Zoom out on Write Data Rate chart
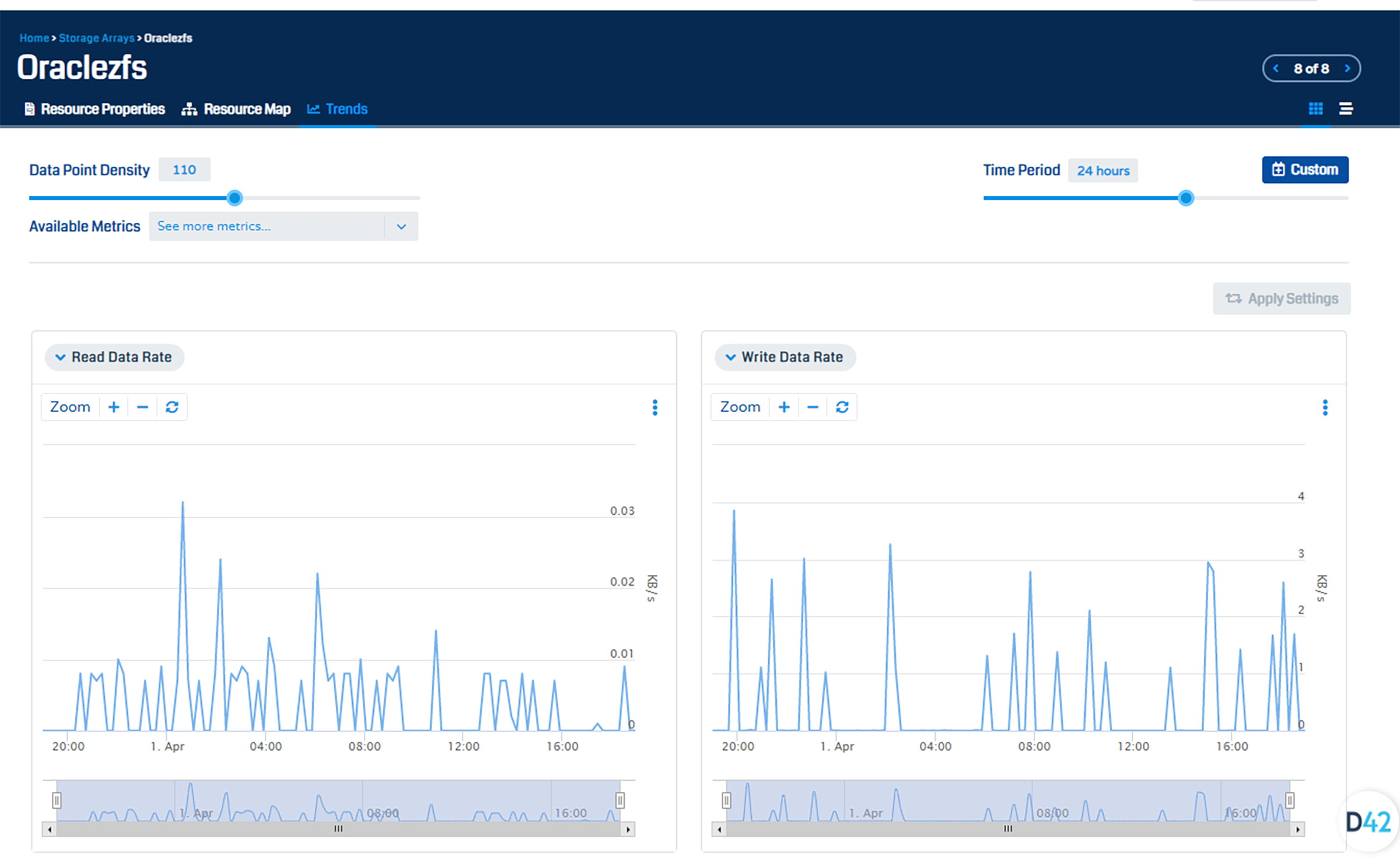 813,407
